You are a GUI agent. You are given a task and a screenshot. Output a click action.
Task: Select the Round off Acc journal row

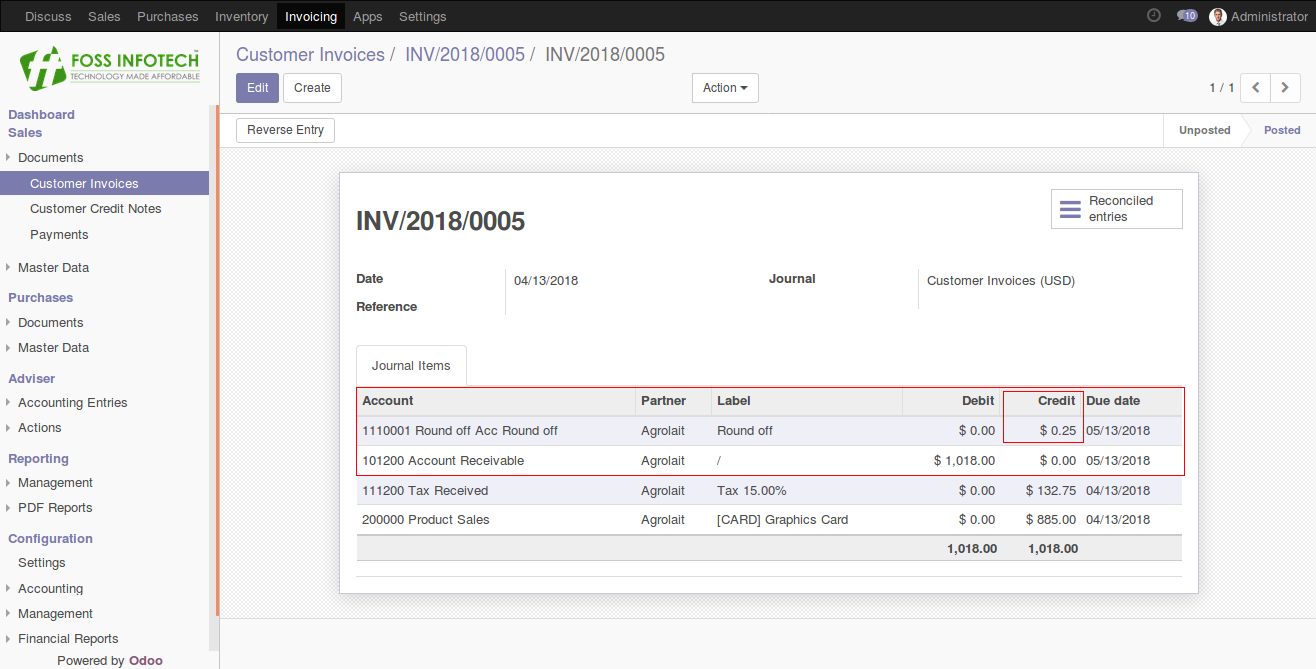769,431
